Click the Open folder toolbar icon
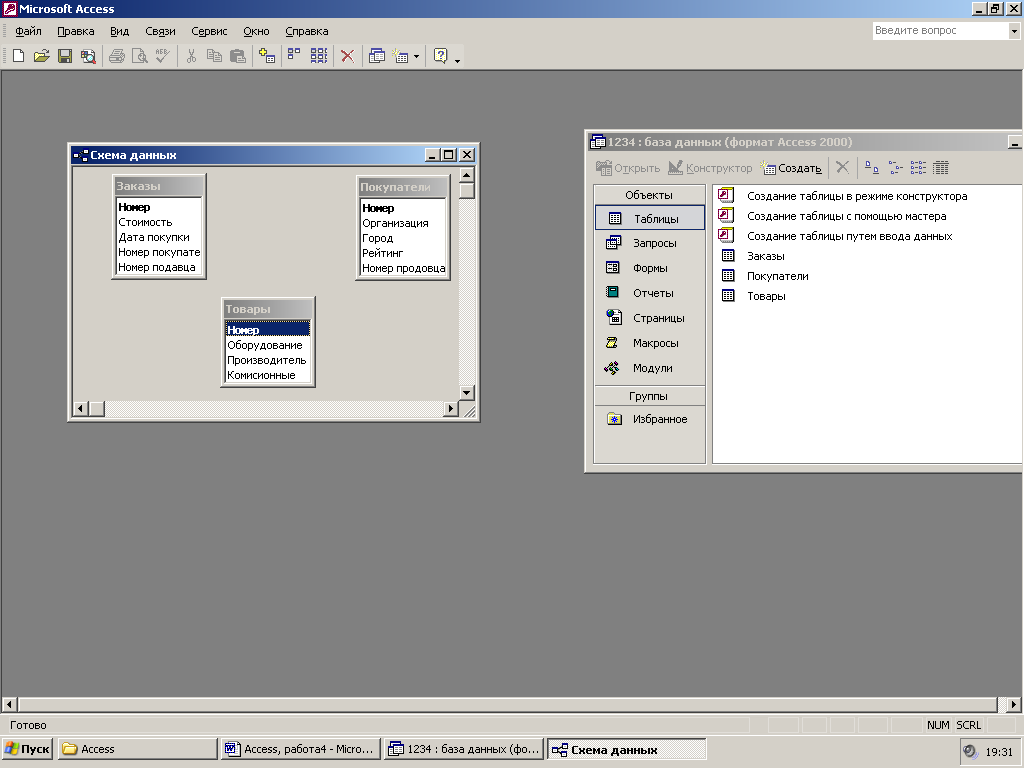The height and width of the screenshot is (768, 1024). click(x=41, y=56)
